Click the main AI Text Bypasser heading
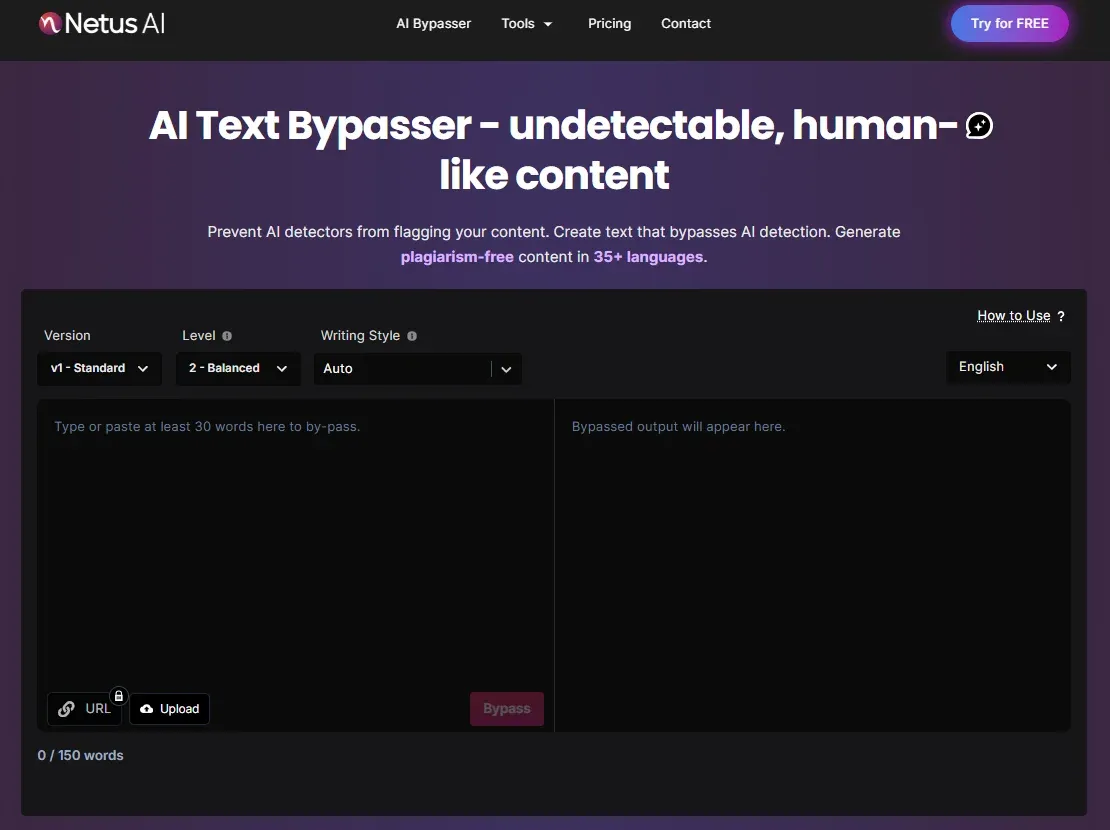The width and height of the screenshot is (1110, 830). tap(554, 149)
